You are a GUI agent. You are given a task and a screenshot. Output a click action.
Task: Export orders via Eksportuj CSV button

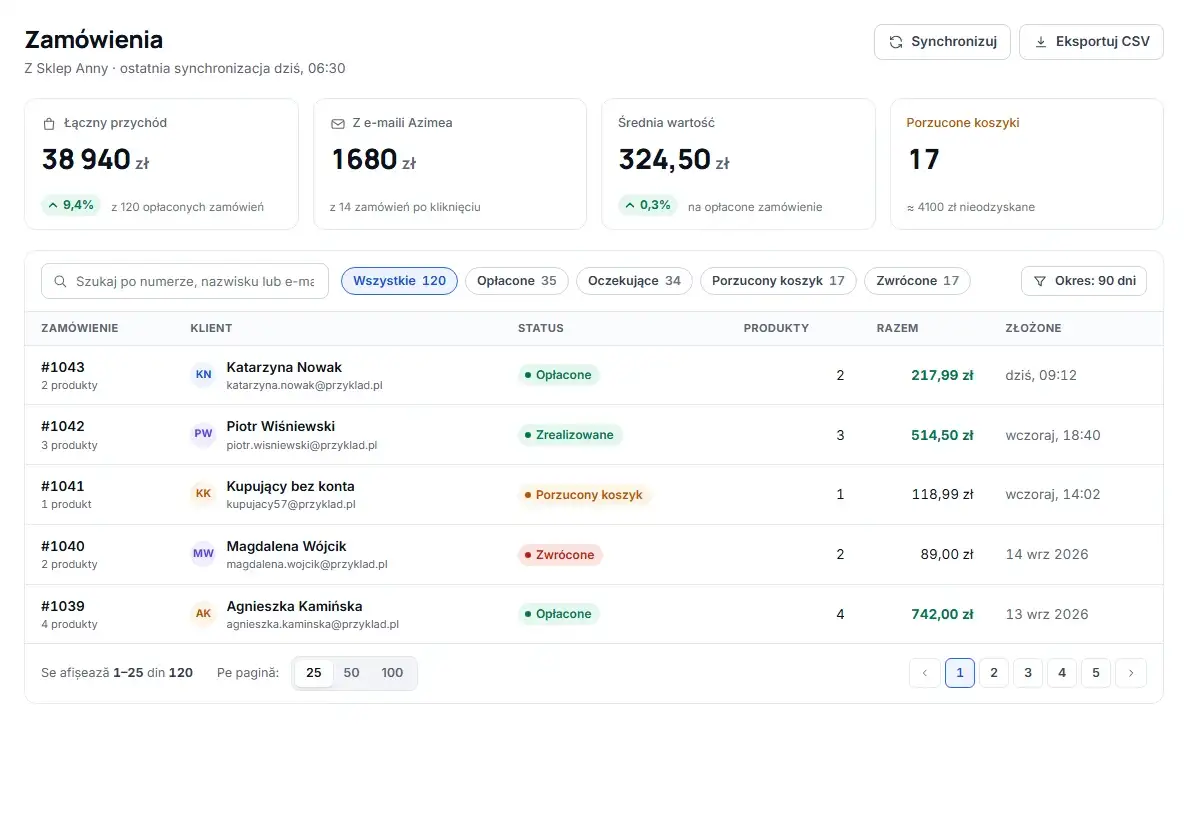click(1091, 42)
